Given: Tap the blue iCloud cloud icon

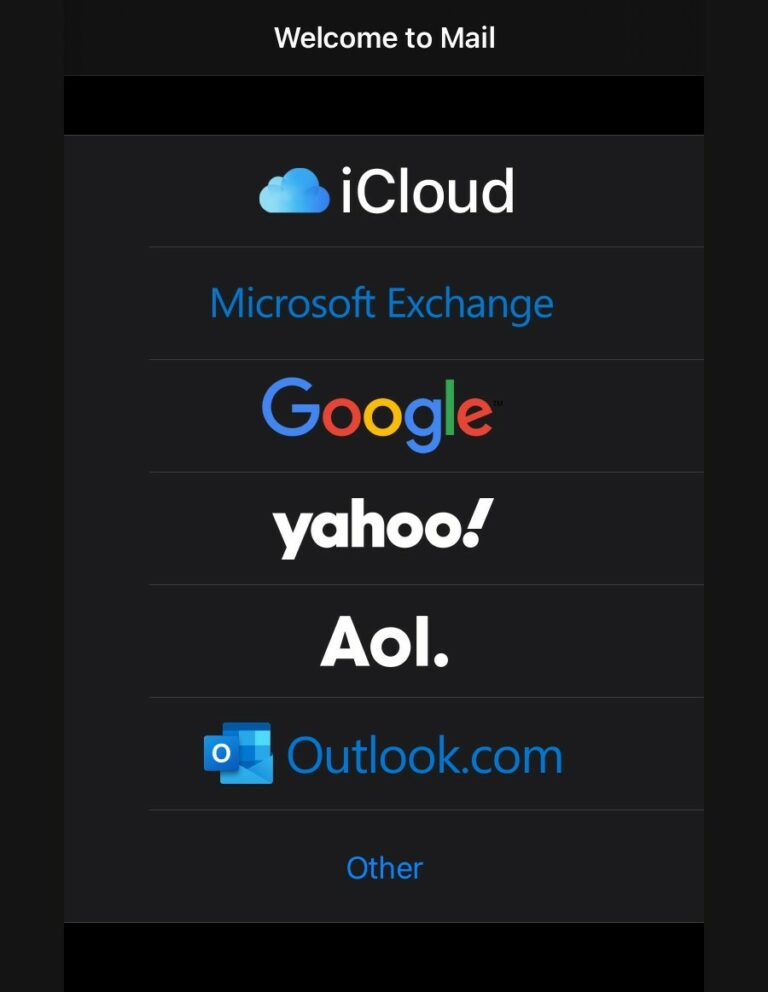Looking at the screenshot, I should tap(294, 190).
